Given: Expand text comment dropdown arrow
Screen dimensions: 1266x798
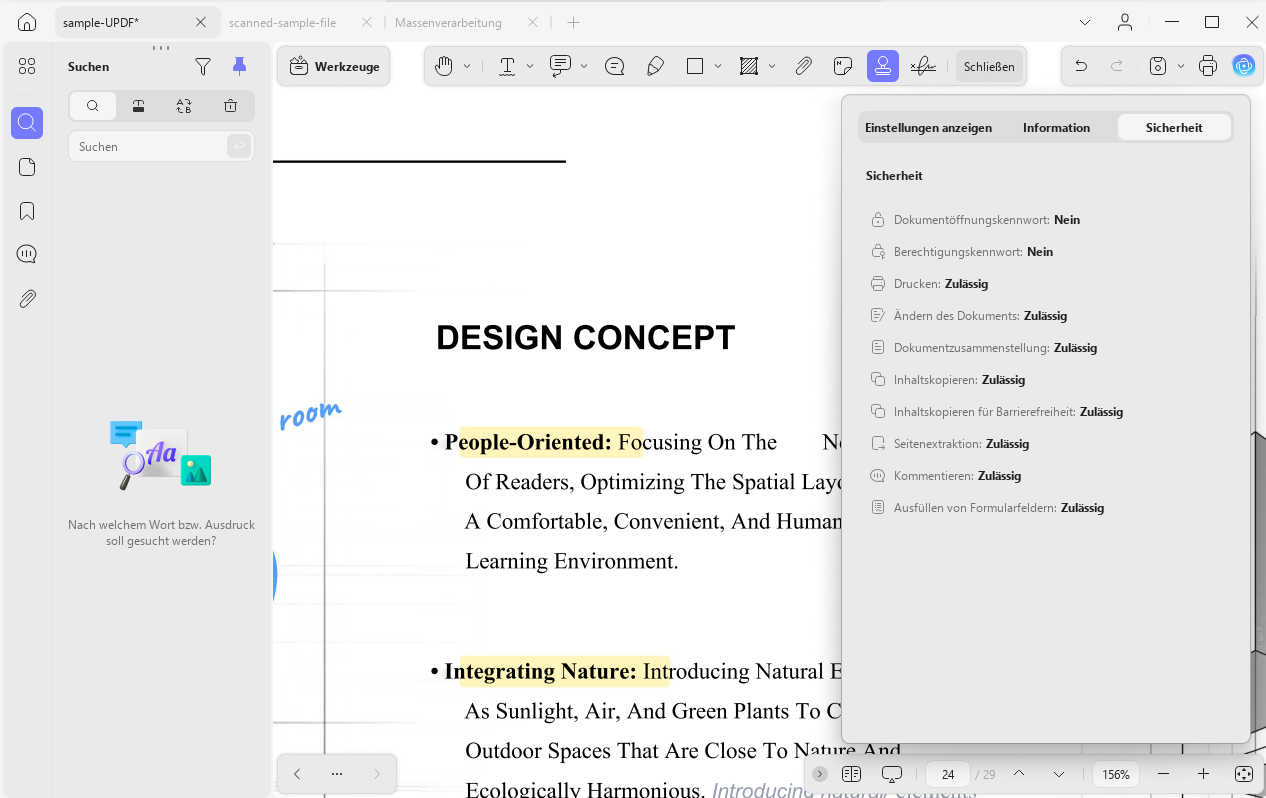Looking at the screenshot, I should [x=584, y=66].
